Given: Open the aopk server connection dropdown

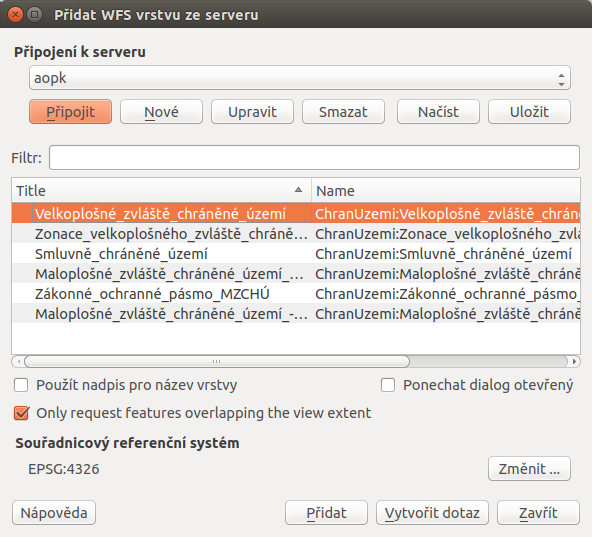Looking at the screenshot, I should (x=300, y=78).
